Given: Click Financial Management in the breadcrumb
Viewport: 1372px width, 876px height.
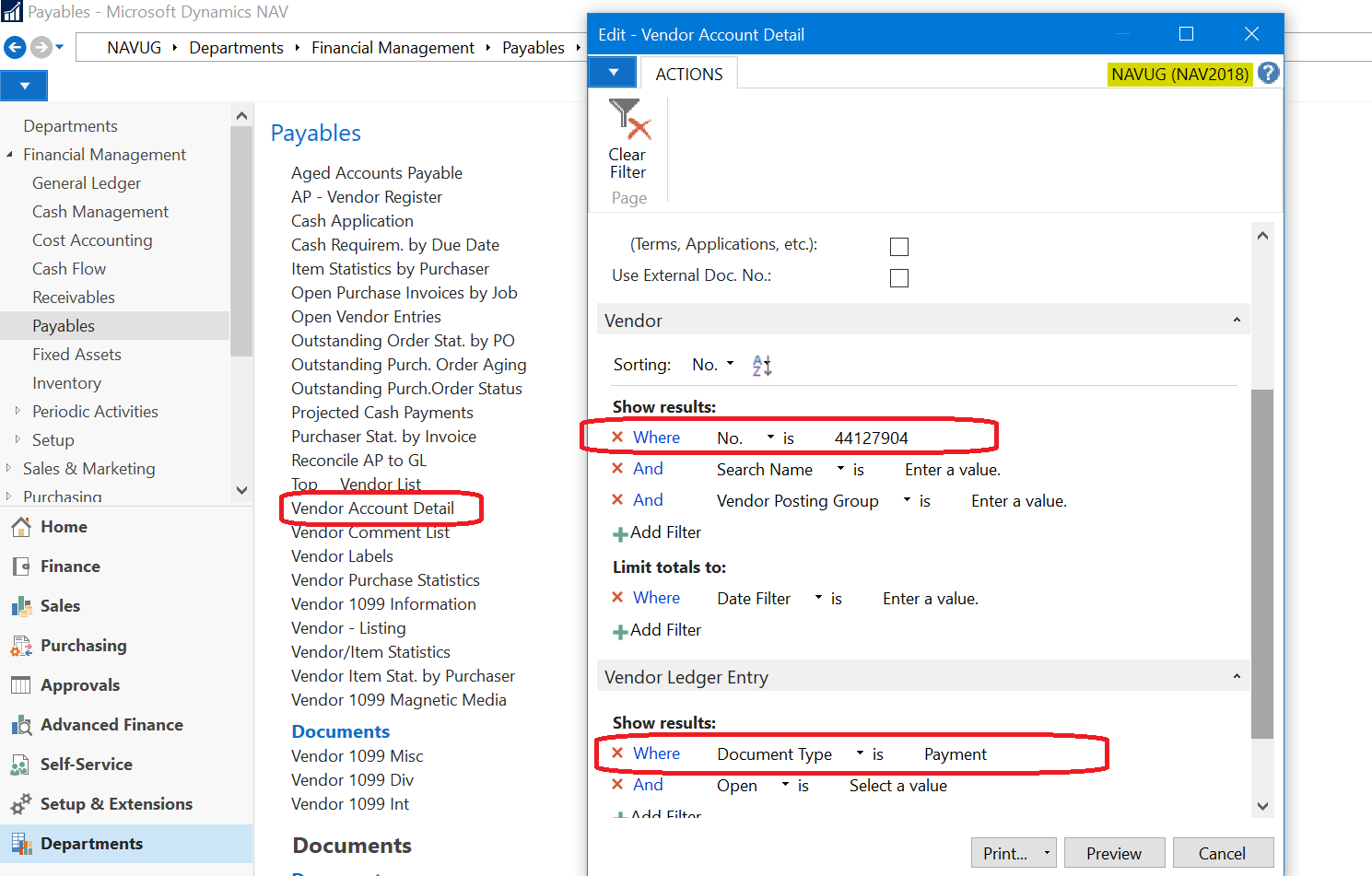Looking at the screenshot, I should (393, 48).
